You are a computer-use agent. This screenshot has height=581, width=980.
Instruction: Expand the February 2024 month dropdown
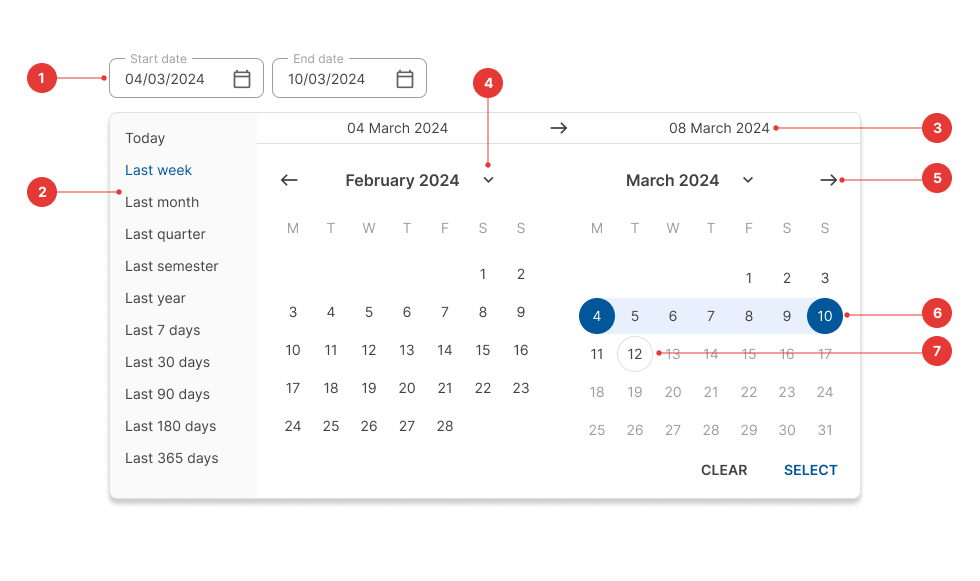click(488, 180)
